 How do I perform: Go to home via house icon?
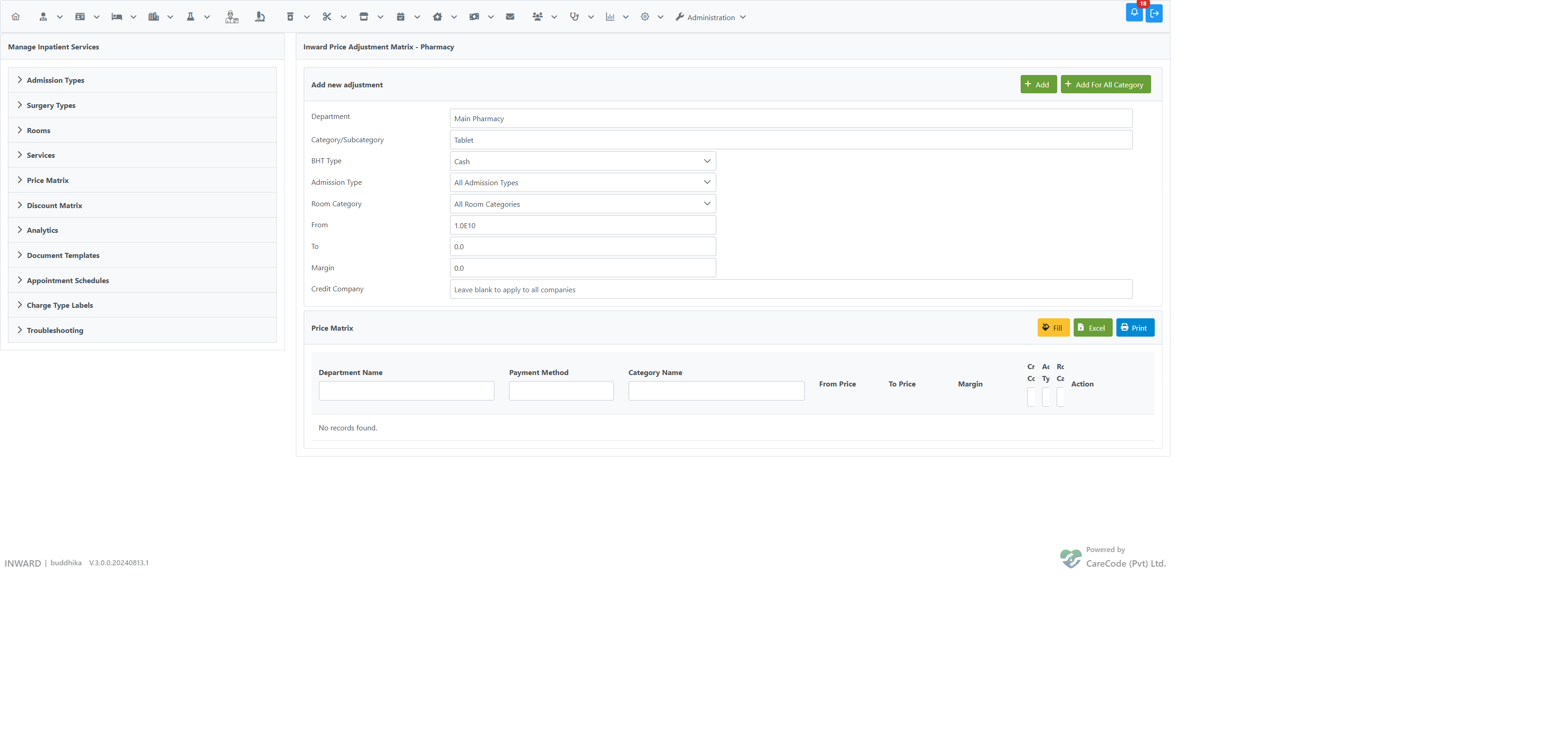pos(16,17)
